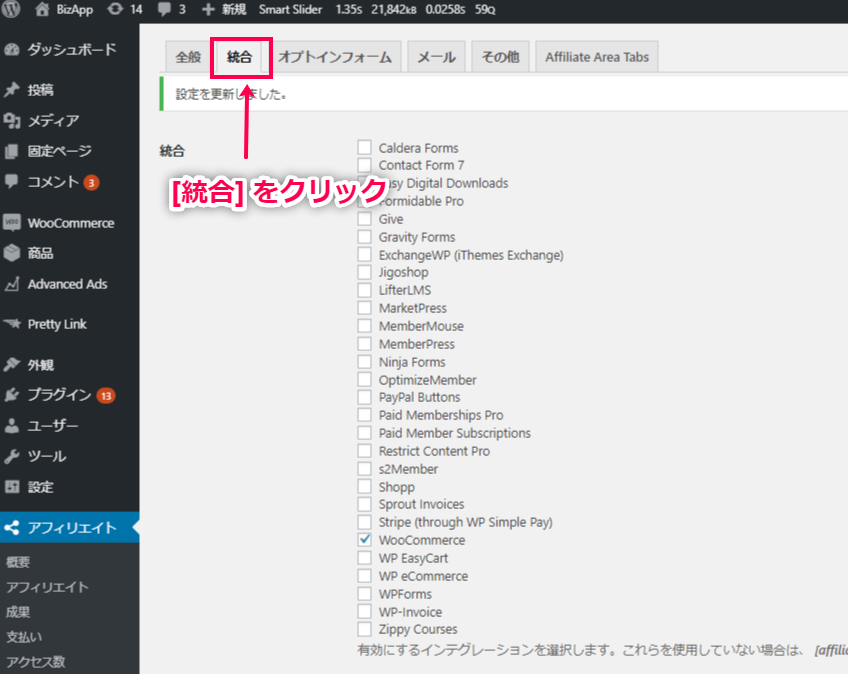Click the アフィリエイト share icon
848x674 pixels.
click(x=12, y=527)
